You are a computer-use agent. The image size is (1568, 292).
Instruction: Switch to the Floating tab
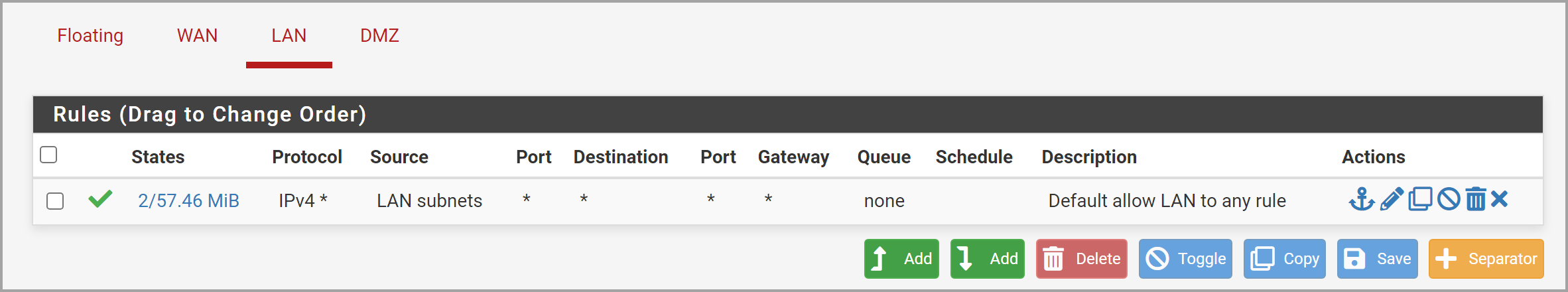[x=90, y=36]
